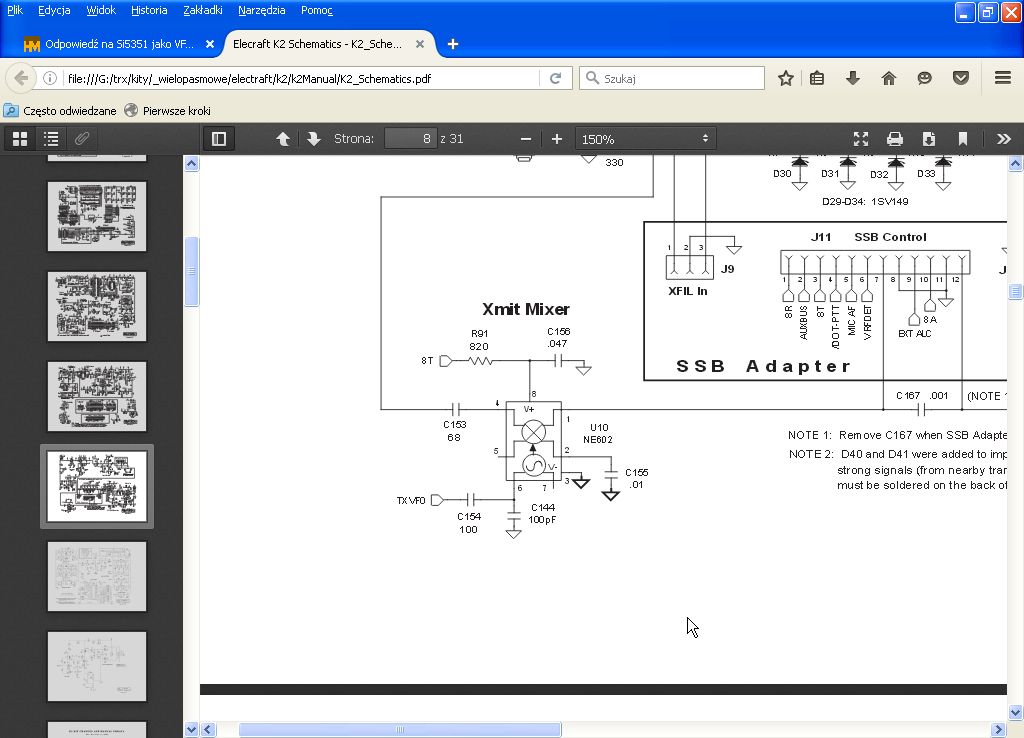Viewport: 1024px width, 738px height.
Task: Toggle the PDF sidebar panel
Action: (219, 139)
